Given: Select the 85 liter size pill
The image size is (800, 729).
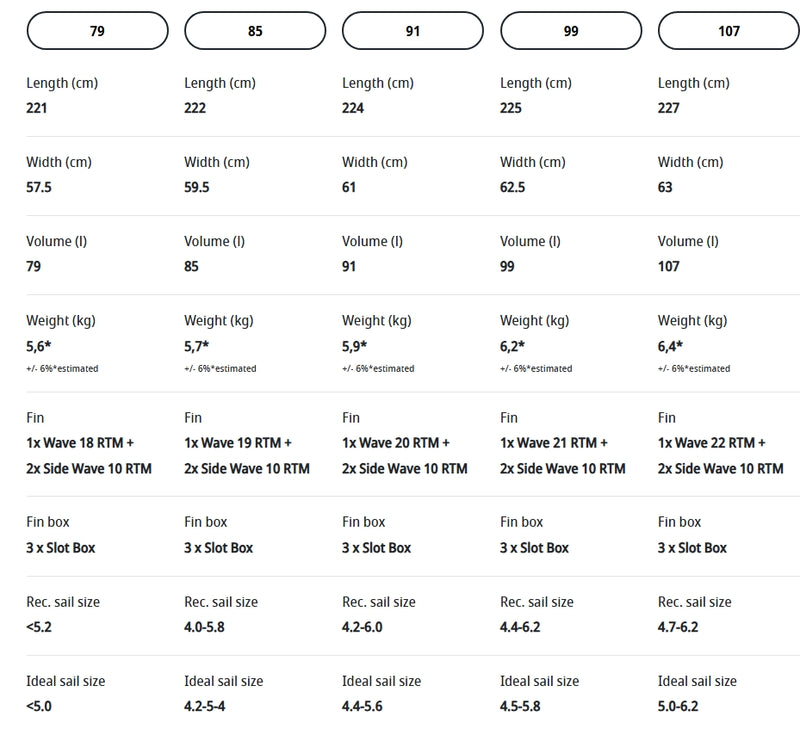Looking at the screenshot, I should tap(255, 31).
